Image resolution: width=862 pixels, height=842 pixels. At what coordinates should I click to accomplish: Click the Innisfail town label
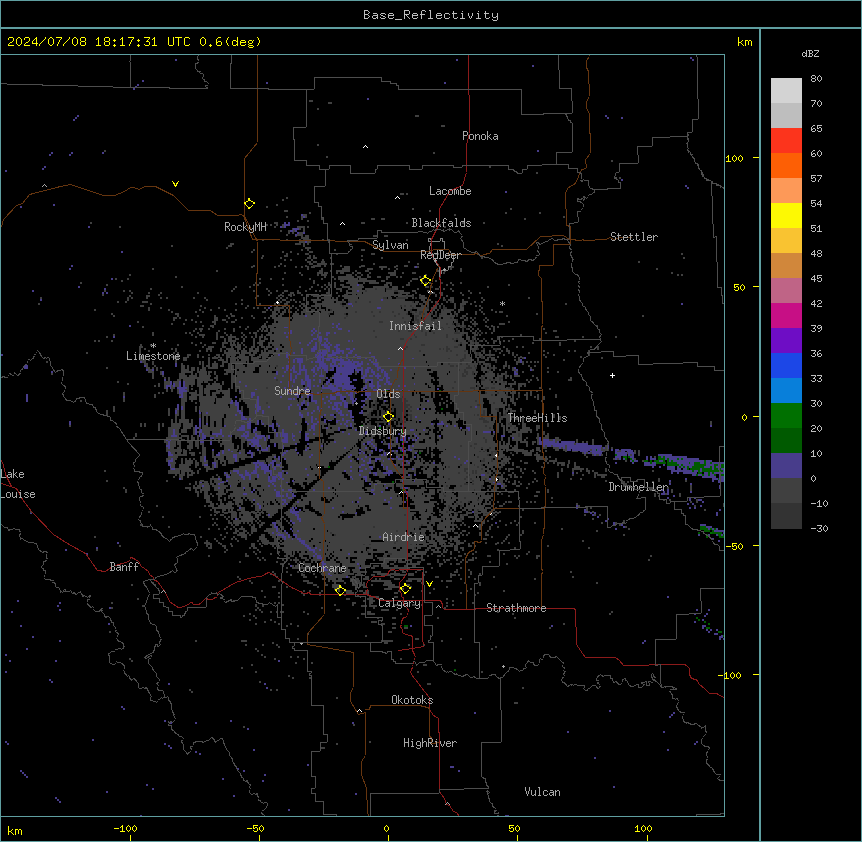tap(415, 326)
